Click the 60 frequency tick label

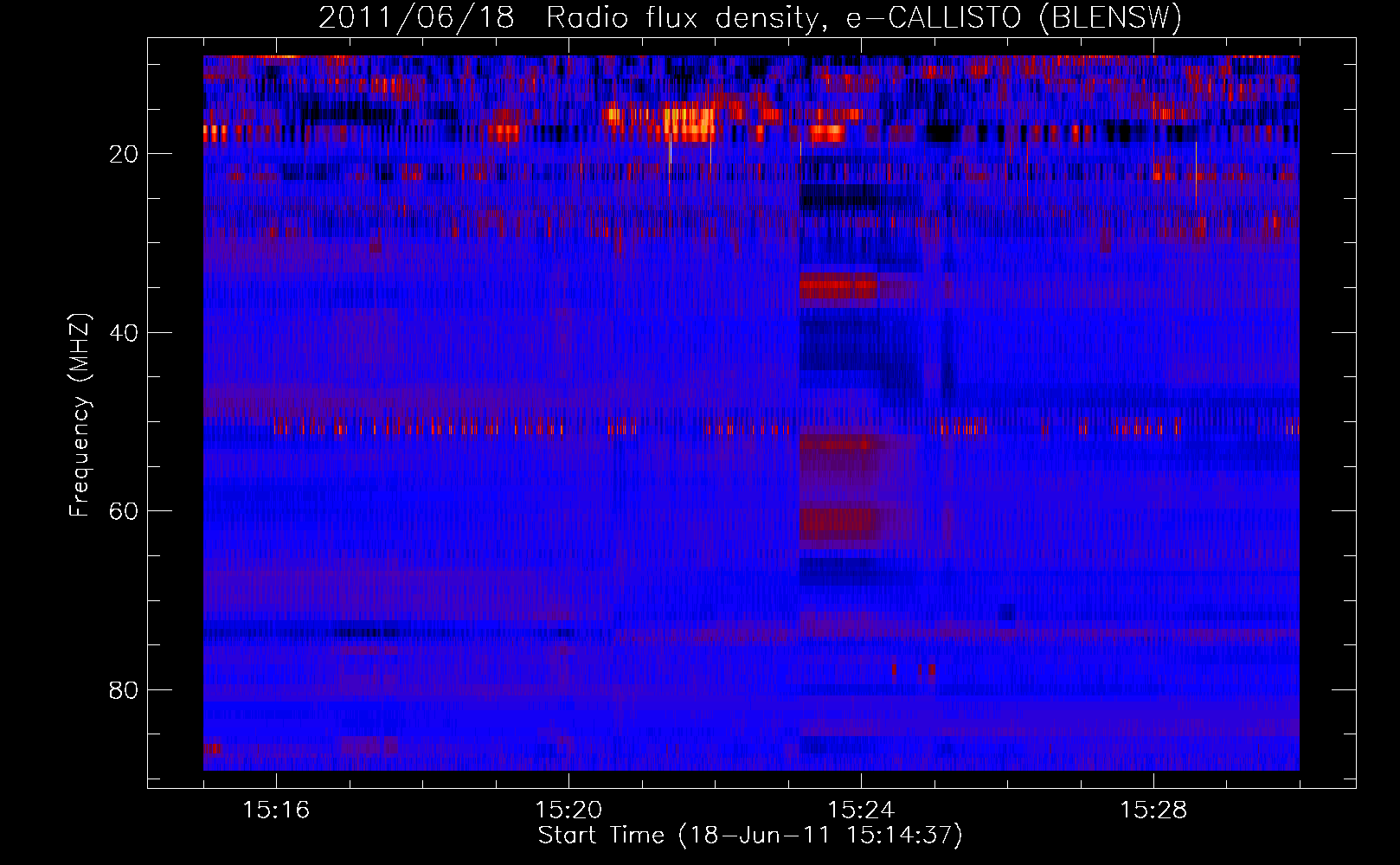tap(125, 511)
